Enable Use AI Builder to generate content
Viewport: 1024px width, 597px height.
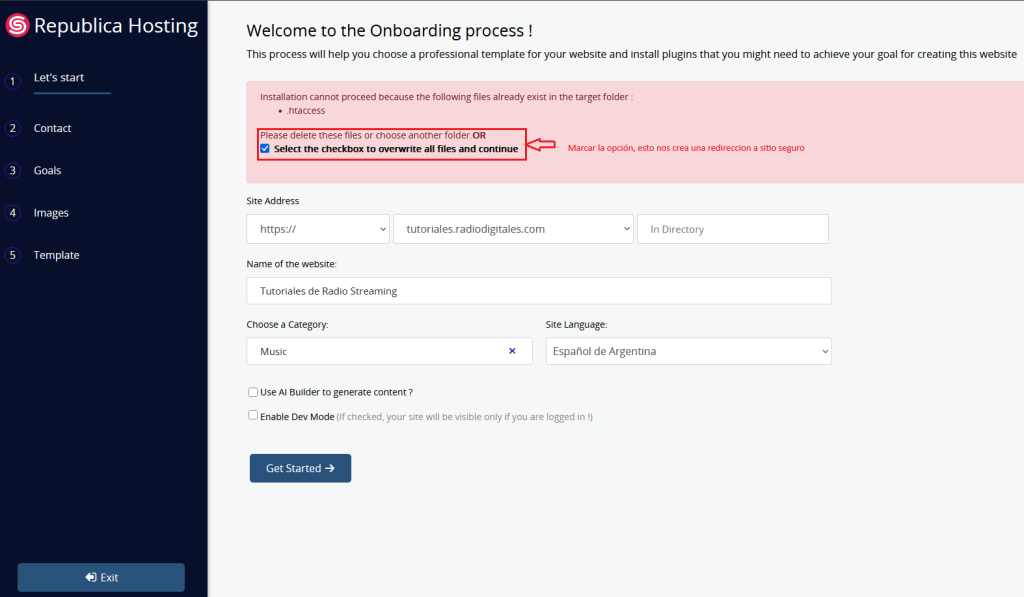pyautogui.click(x=253, y=392)
